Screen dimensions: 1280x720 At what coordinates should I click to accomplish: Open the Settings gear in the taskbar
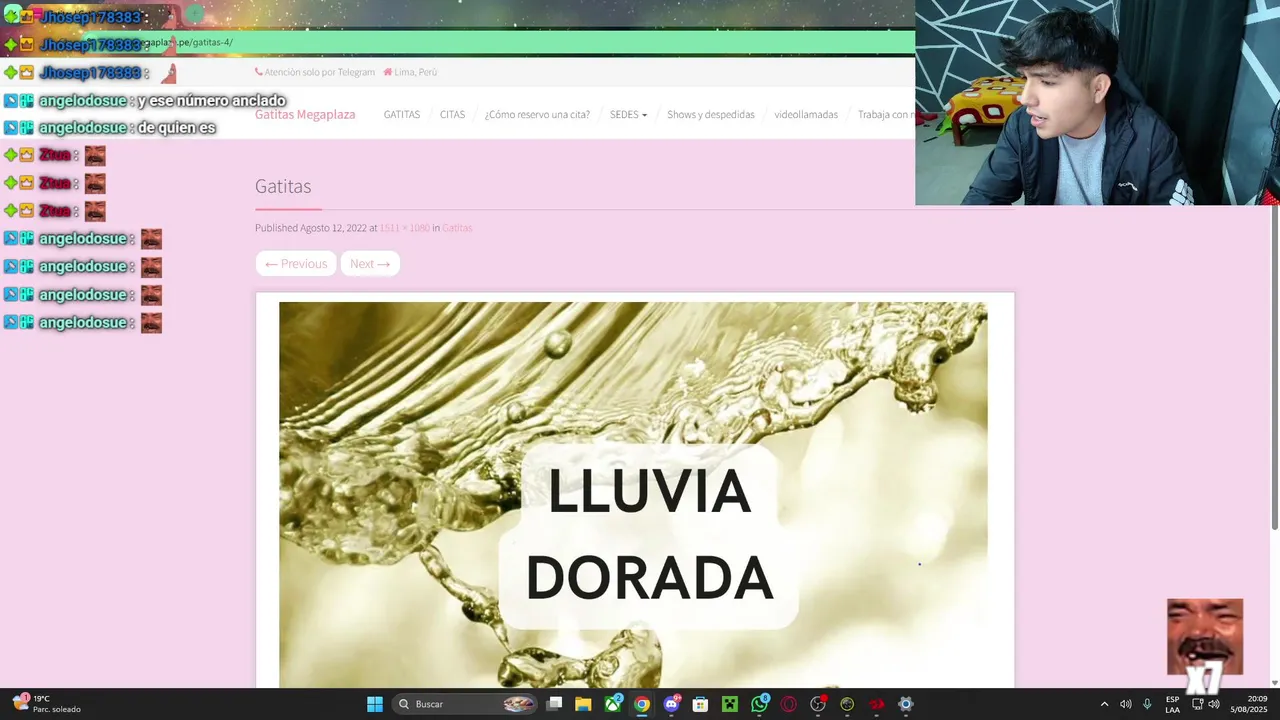coord(906,704)
